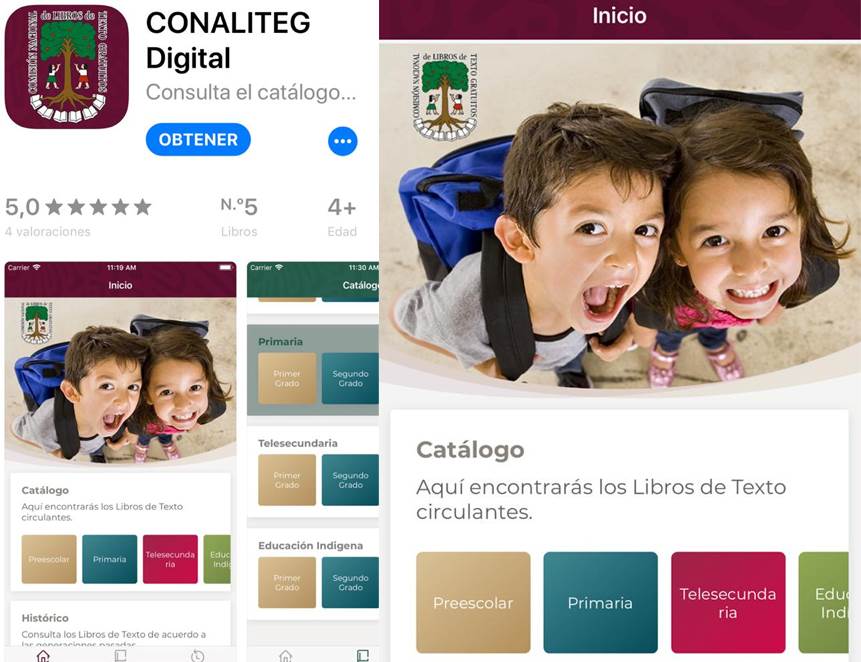The width and height of the screenshot is (861, 662).
Task: Select Primer Grado under Primaria
Action: [287, 378]
